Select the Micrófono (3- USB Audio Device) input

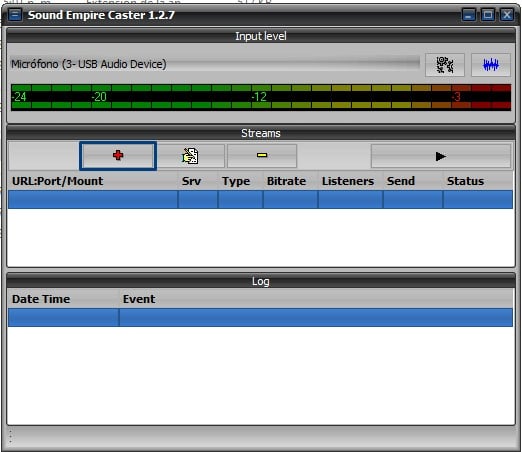215,64
